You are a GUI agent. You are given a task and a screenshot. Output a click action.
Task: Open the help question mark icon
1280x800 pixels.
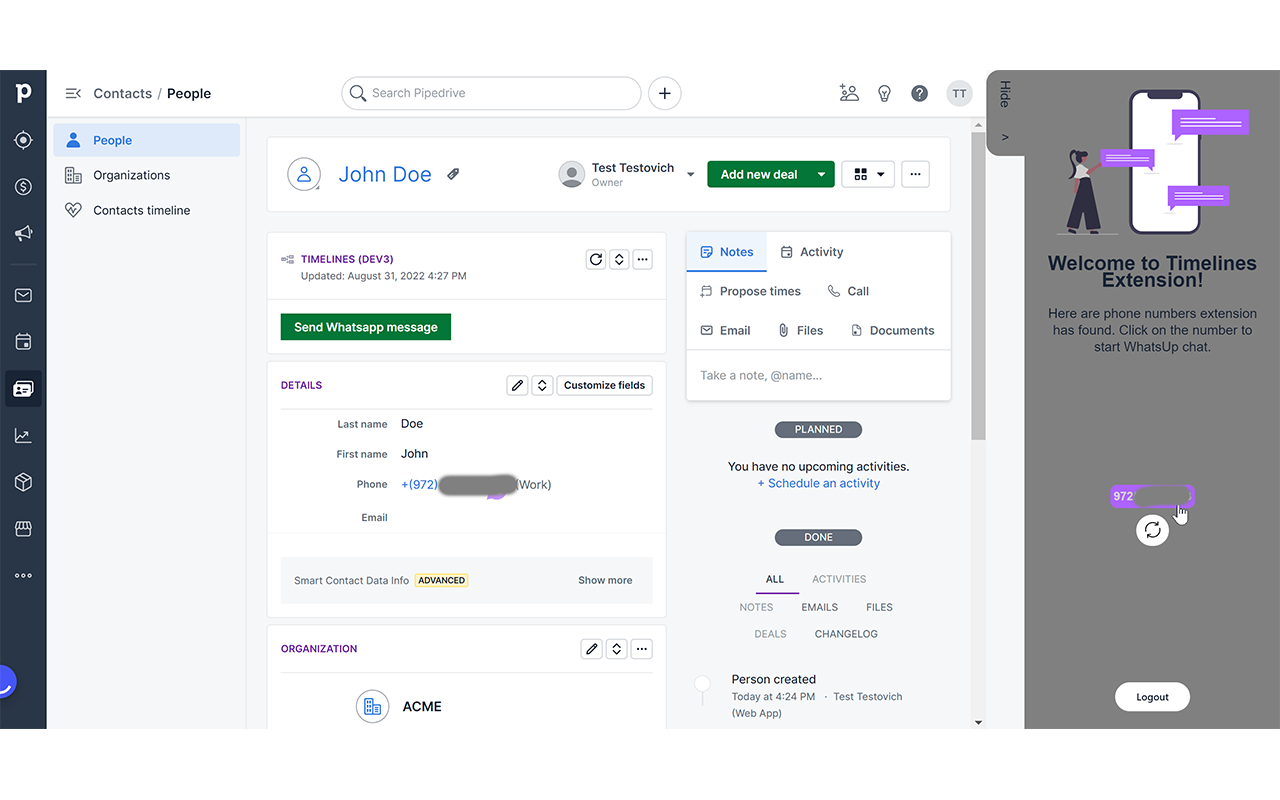coord(919,93)
